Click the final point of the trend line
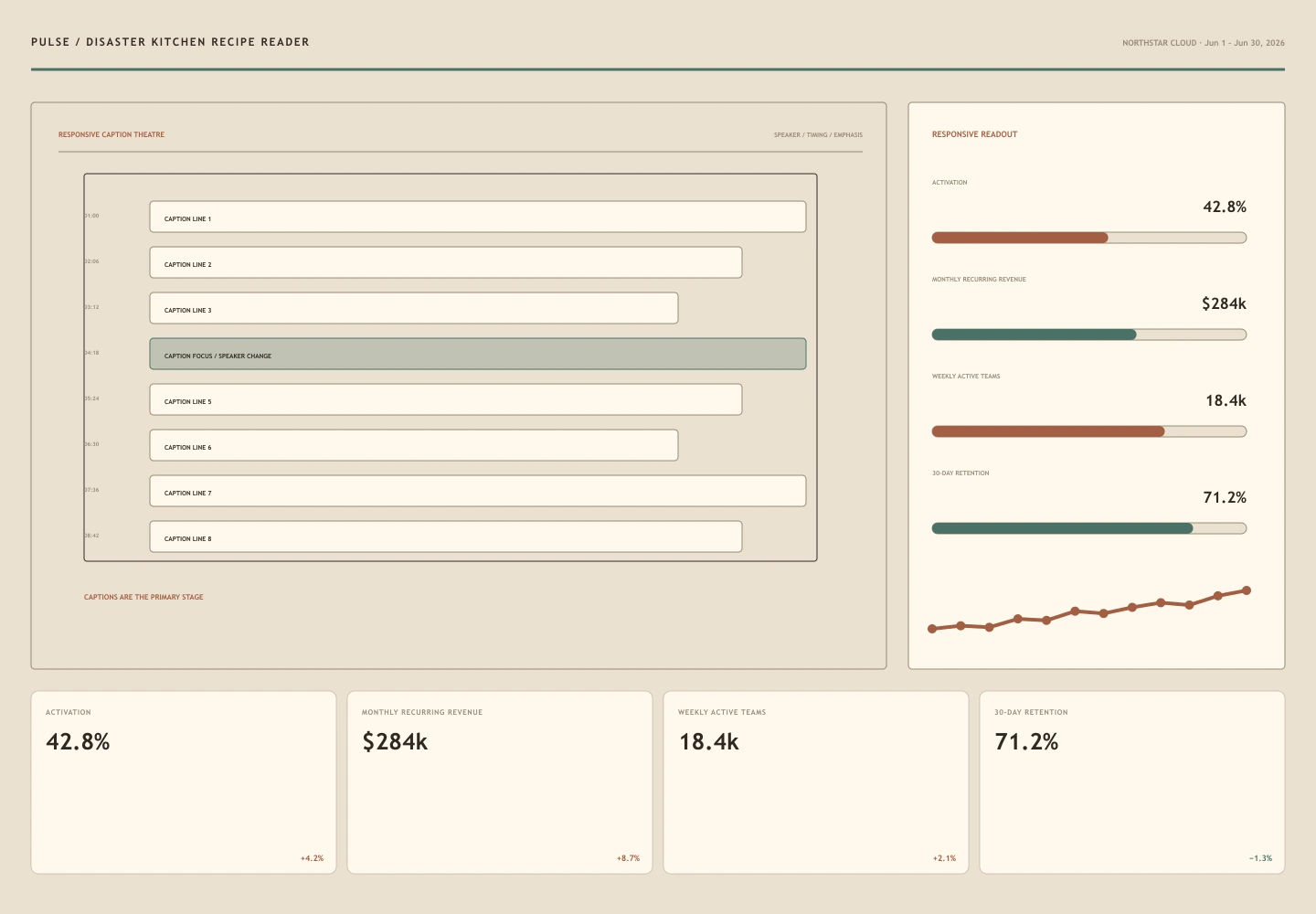 (1247, 590)
